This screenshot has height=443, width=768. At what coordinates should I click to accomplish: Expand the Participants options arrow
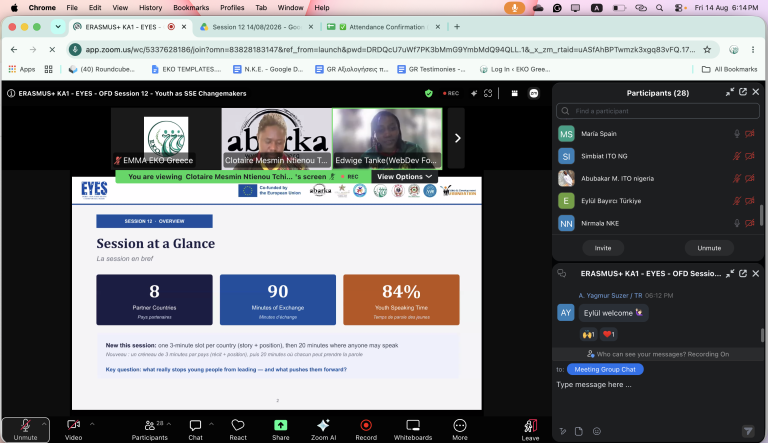click(169, 424)
